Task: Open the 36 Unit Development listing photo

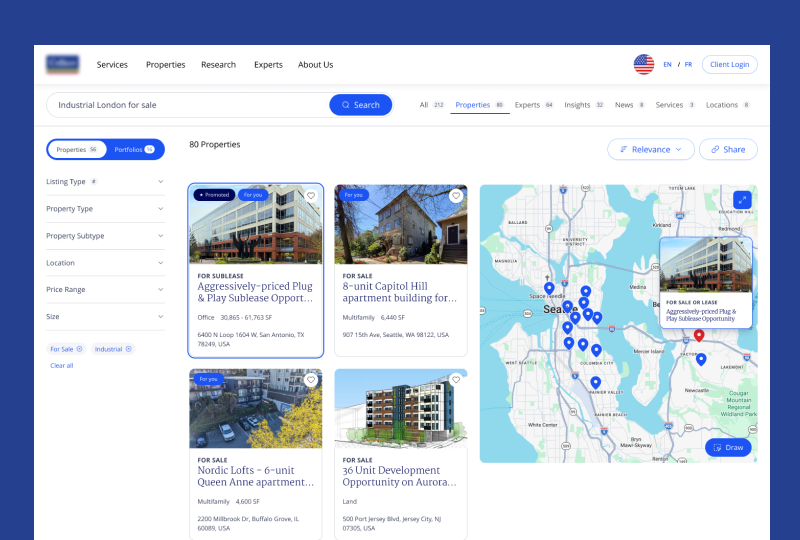Action: coord(401,408)
